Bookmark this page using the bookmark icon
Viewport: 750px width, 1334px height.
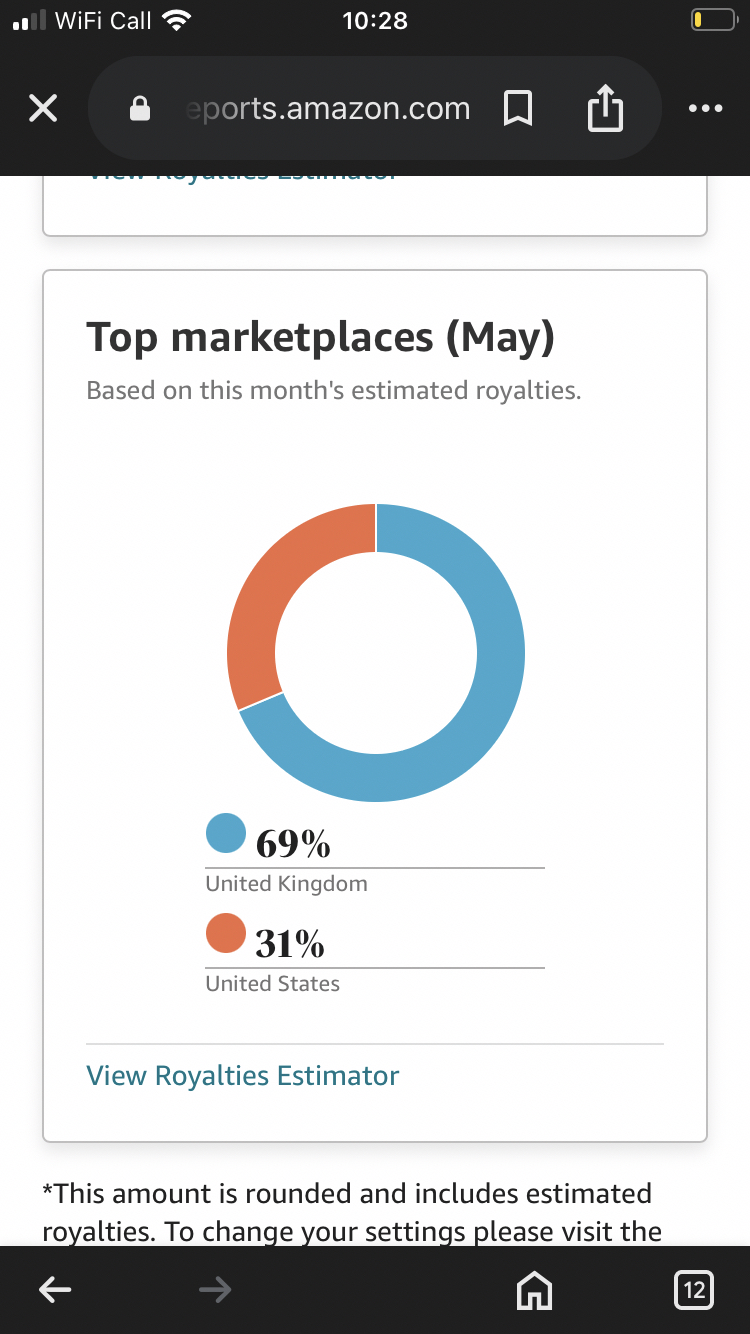point(518,108)
